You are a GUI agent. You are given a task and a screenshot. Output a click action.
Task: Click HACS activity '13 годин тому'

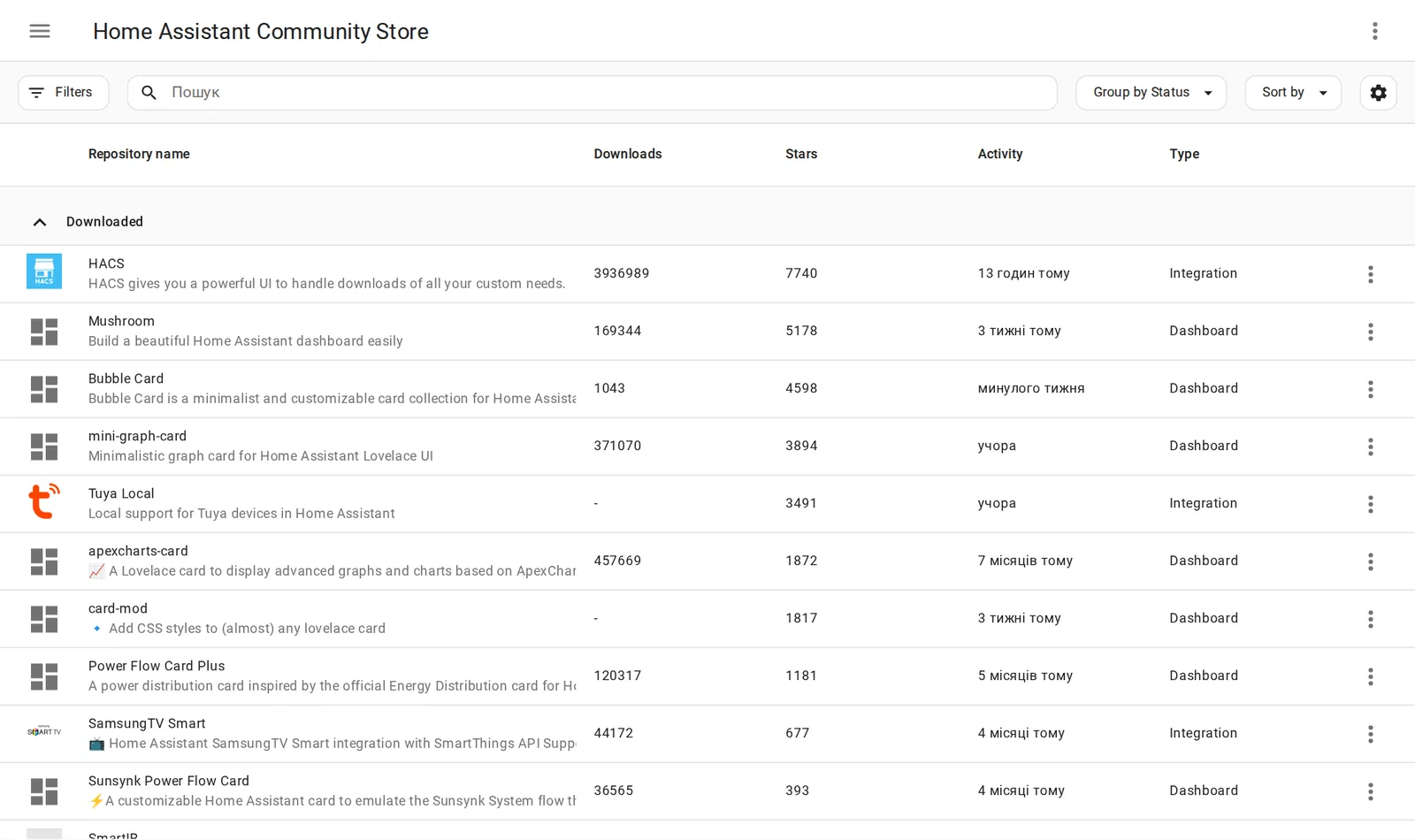click(1023, 273)
